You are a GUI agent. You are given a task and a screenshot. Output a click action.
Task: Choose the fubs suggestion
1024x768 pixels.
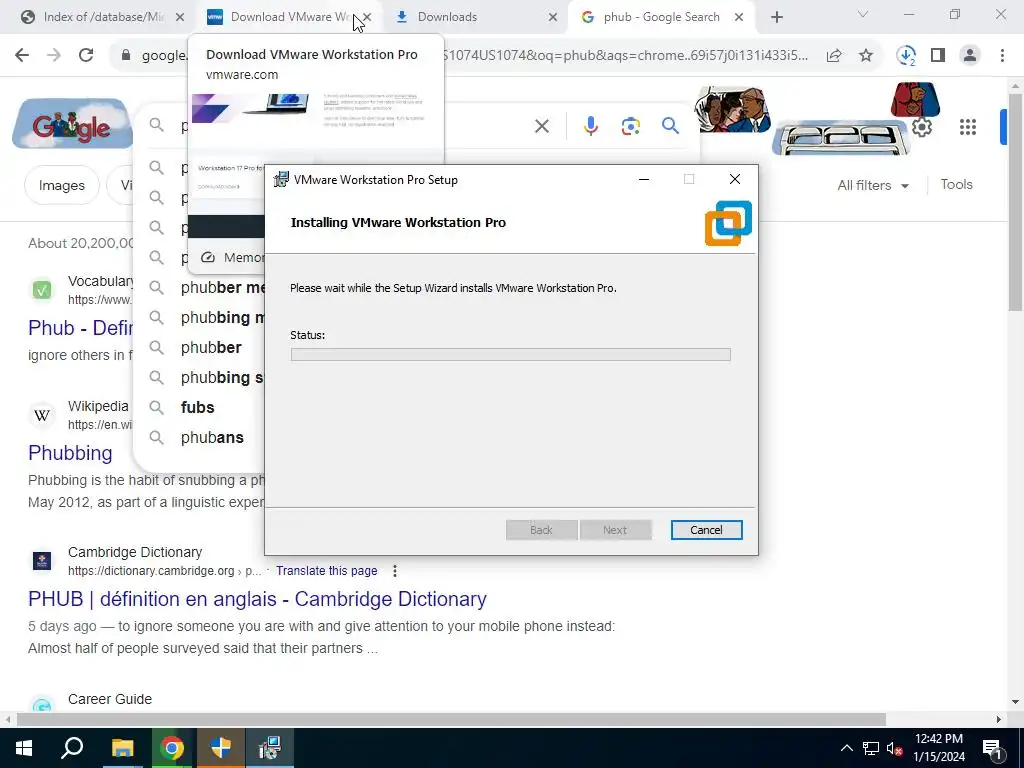[197, 408]
